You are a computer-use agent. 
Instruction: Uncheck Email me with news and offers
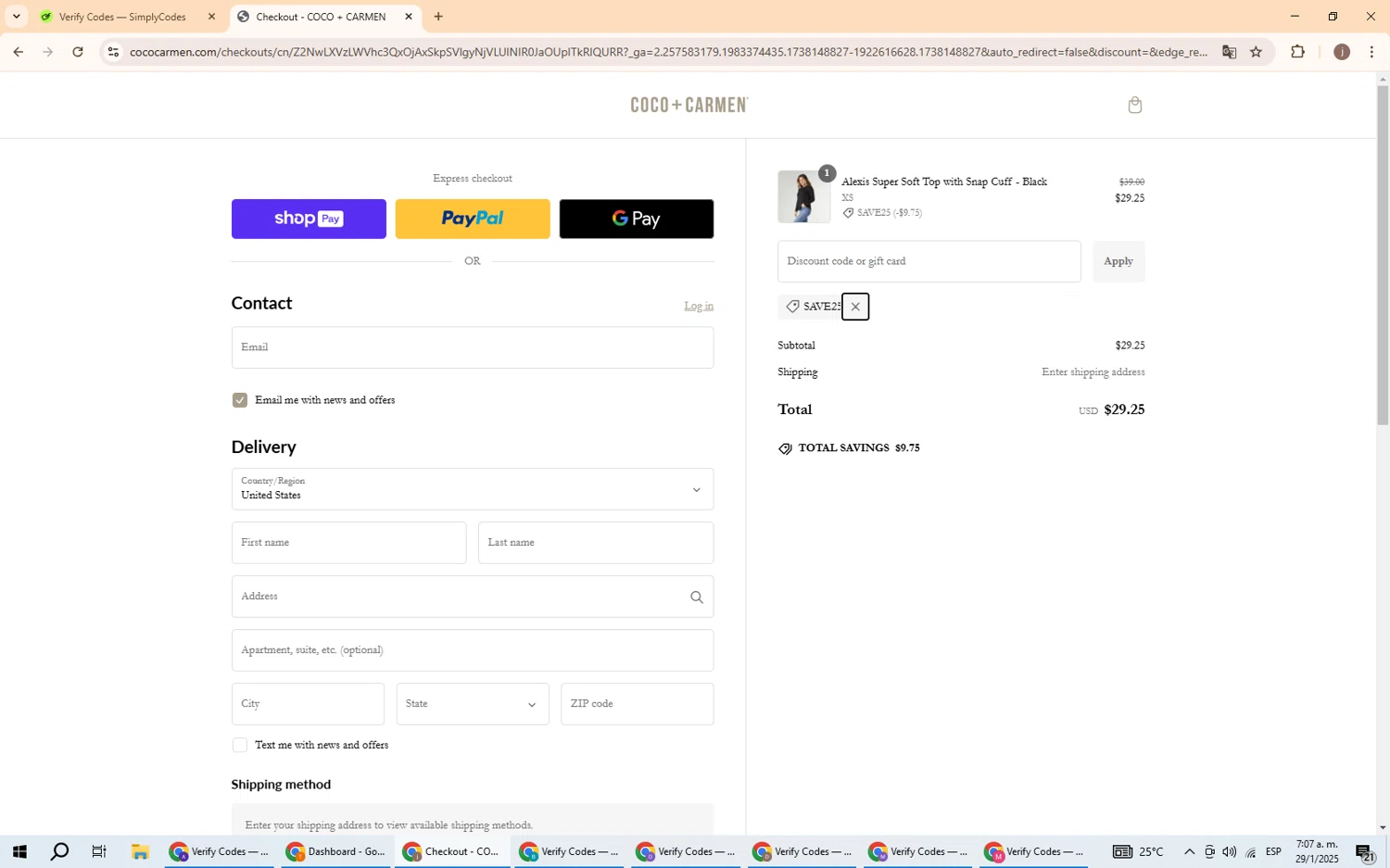pyautogui.click(x=240, y=400)
